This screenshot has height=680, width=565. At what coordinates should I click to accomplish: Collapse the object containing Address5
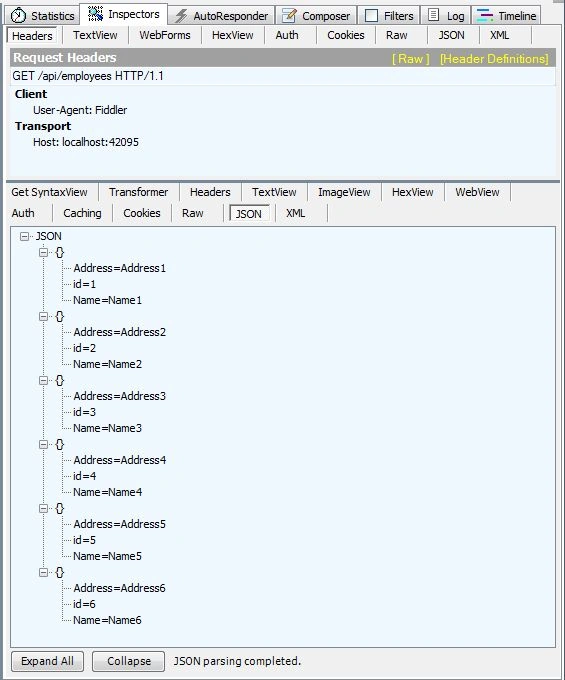[43, 508]
